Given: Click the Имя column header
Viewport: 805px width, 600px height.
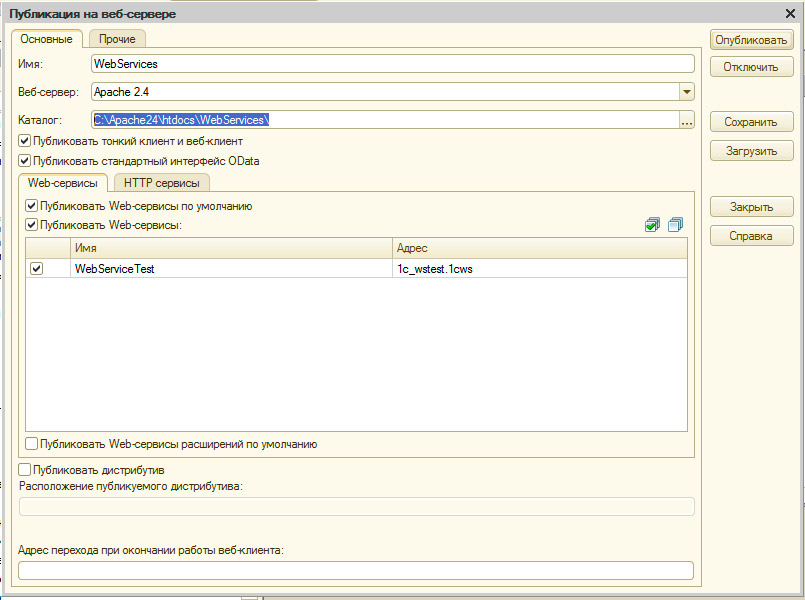Looking at the screenshot, I should pos(231,248).
